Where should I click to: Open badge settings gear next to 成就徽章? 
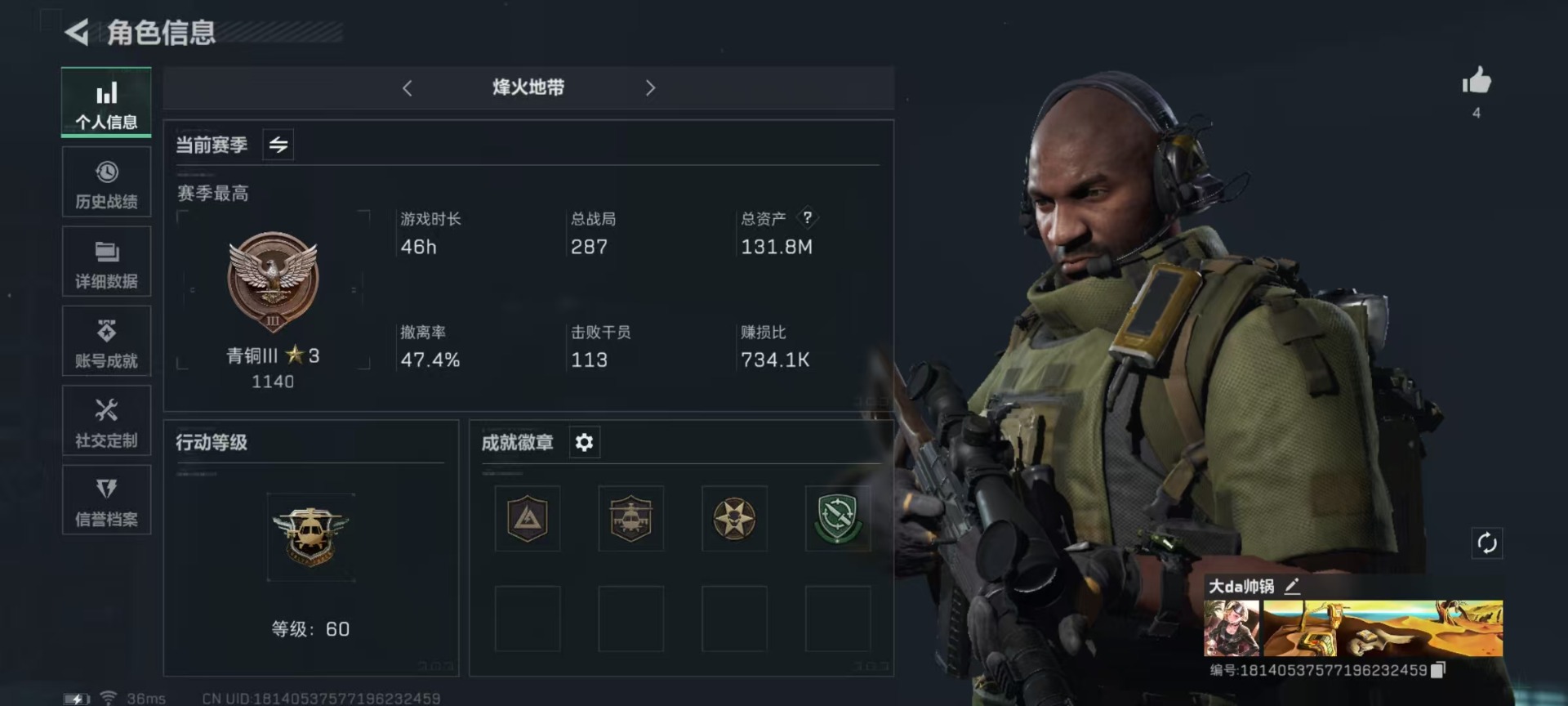[x=584, y=442]
